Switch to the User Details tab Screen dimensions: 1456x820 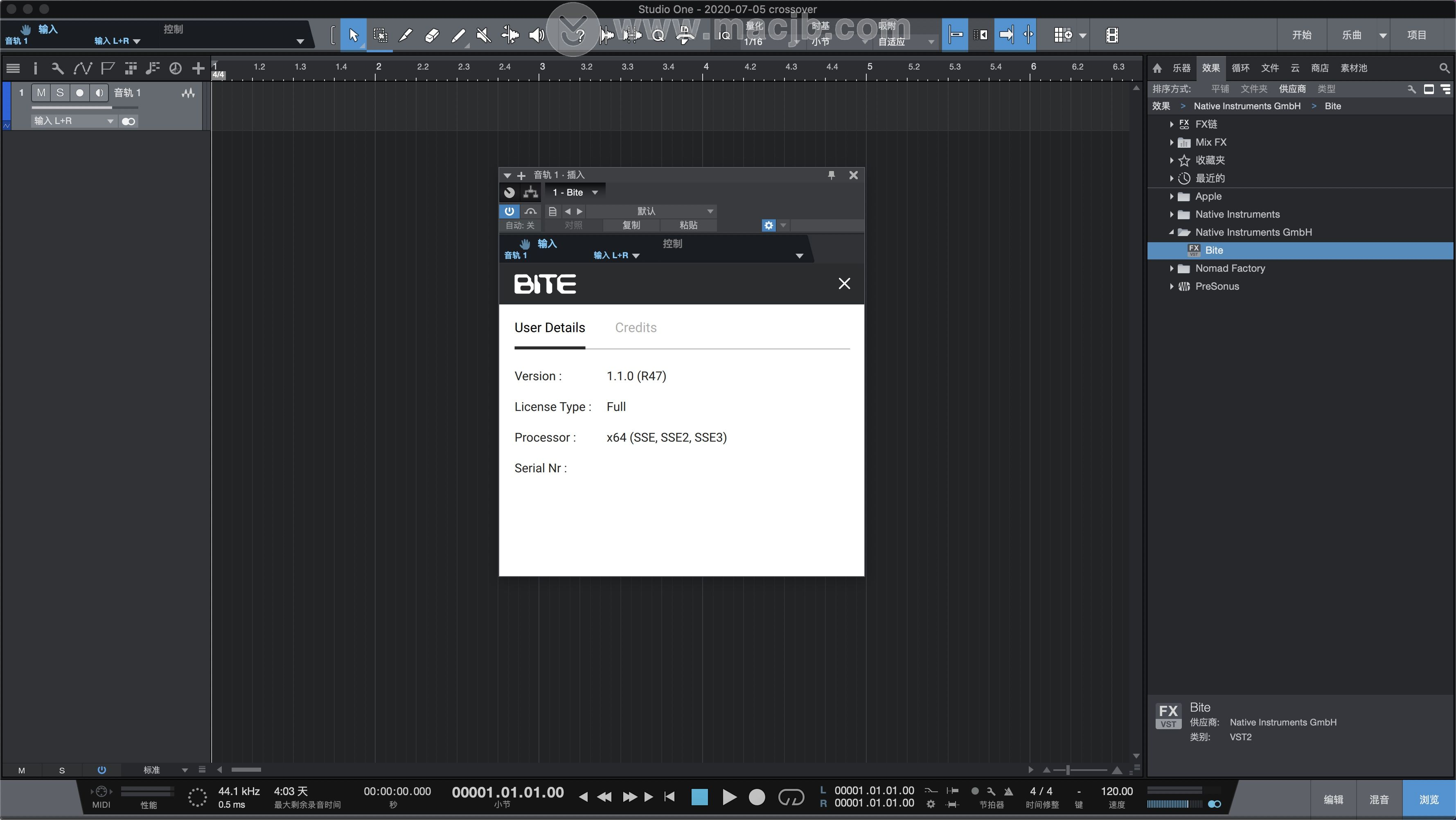550,328
